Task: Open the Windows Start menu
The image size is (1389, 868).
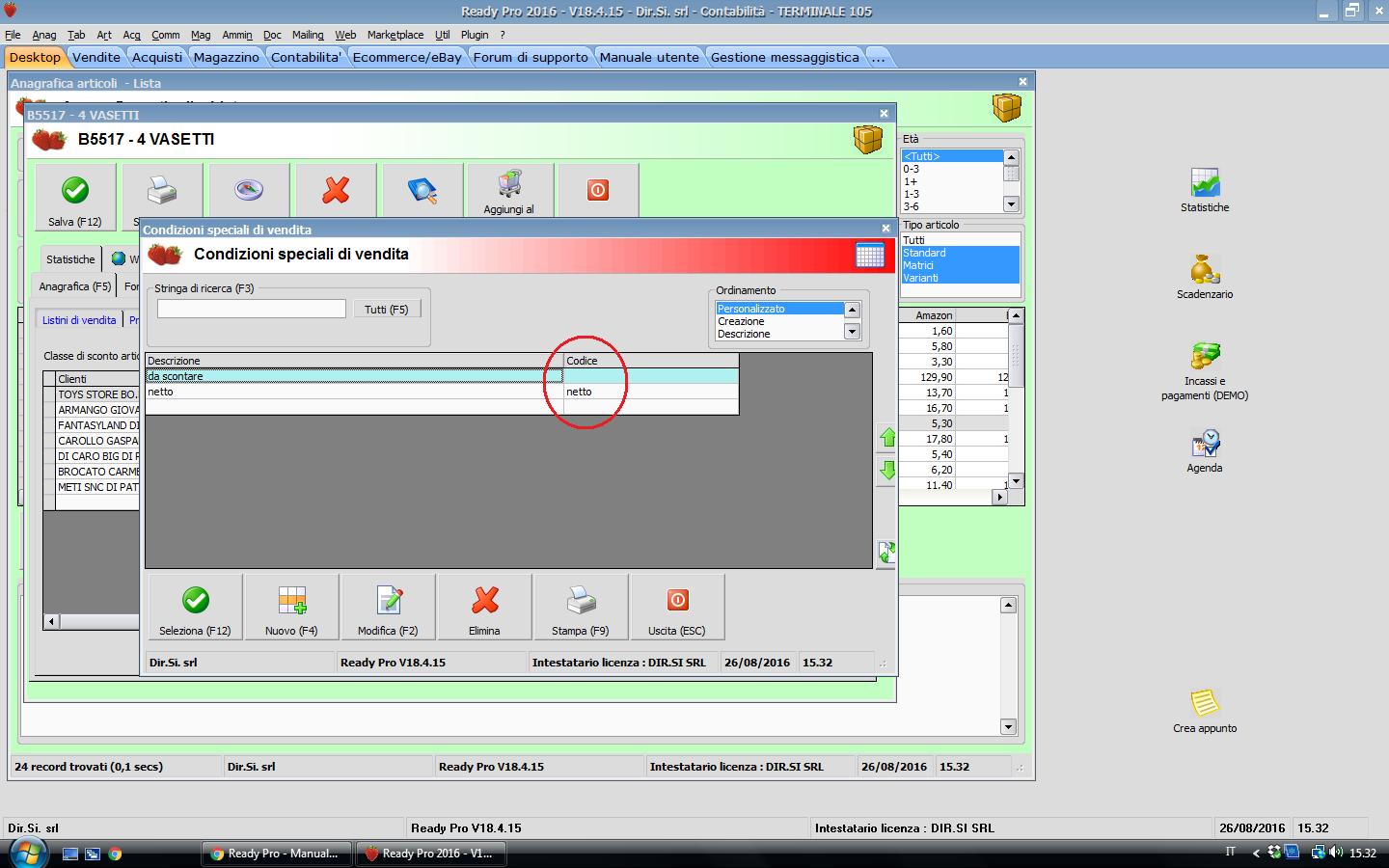Action: [x=28, y=853]
